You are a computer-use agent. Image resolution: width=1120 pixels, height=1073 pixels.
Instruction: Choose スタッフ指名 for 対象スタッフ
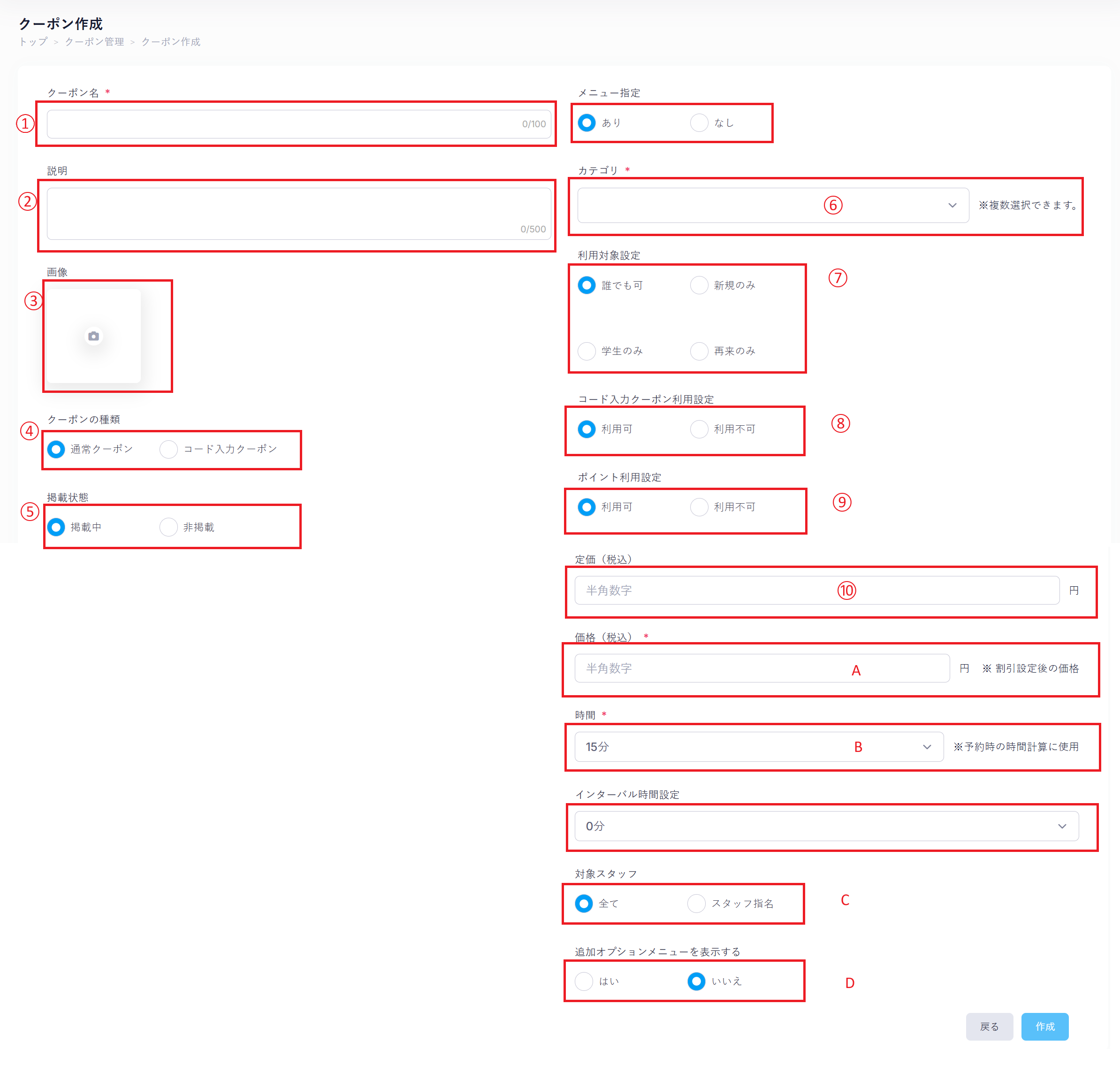(697, 903)
